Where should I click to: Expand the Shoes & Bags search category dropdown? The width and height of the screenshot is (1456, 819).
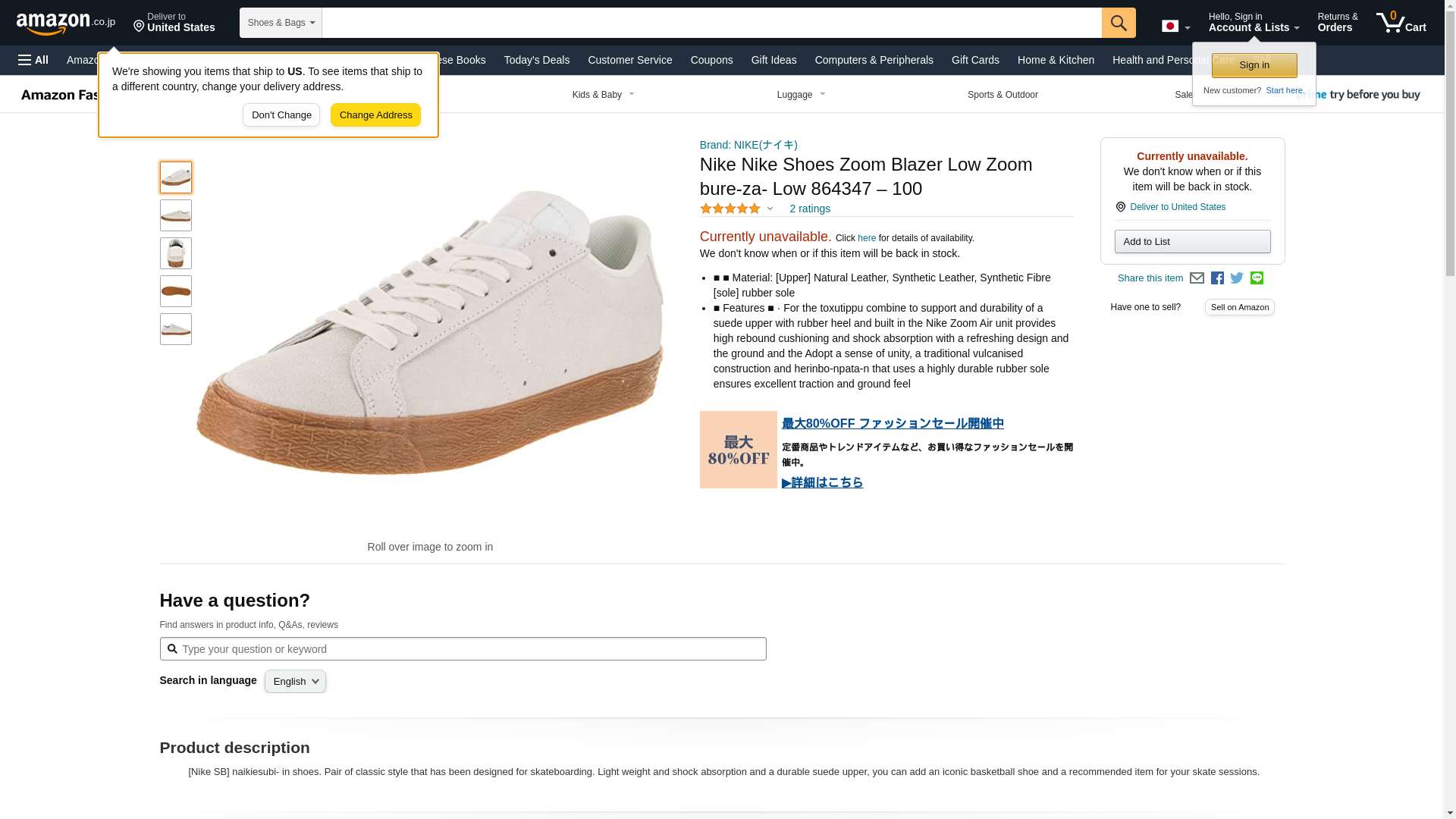click(x=281, y=23)
